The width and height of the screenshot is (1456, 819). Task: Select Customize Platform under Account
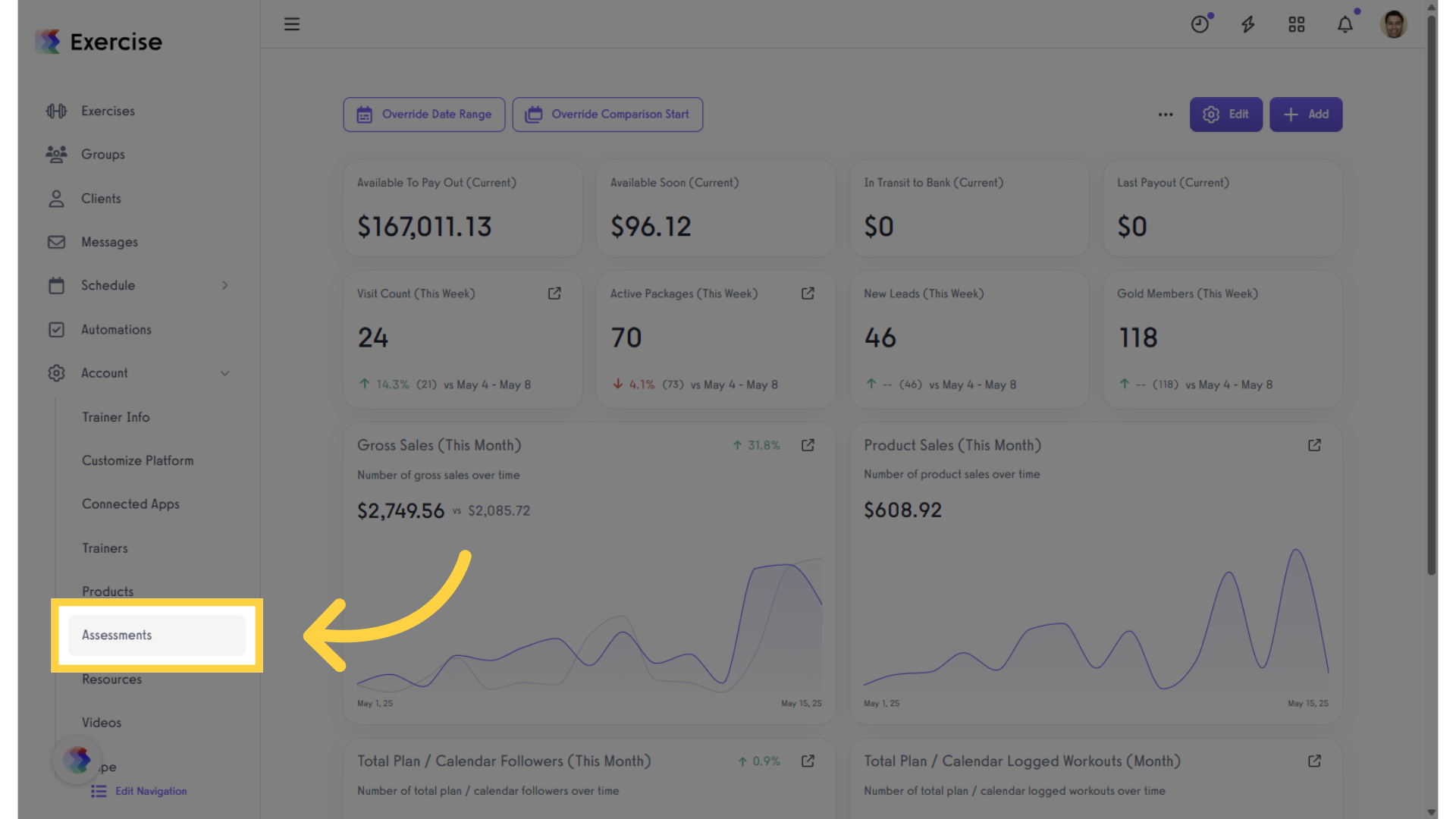tap(137, 460)
